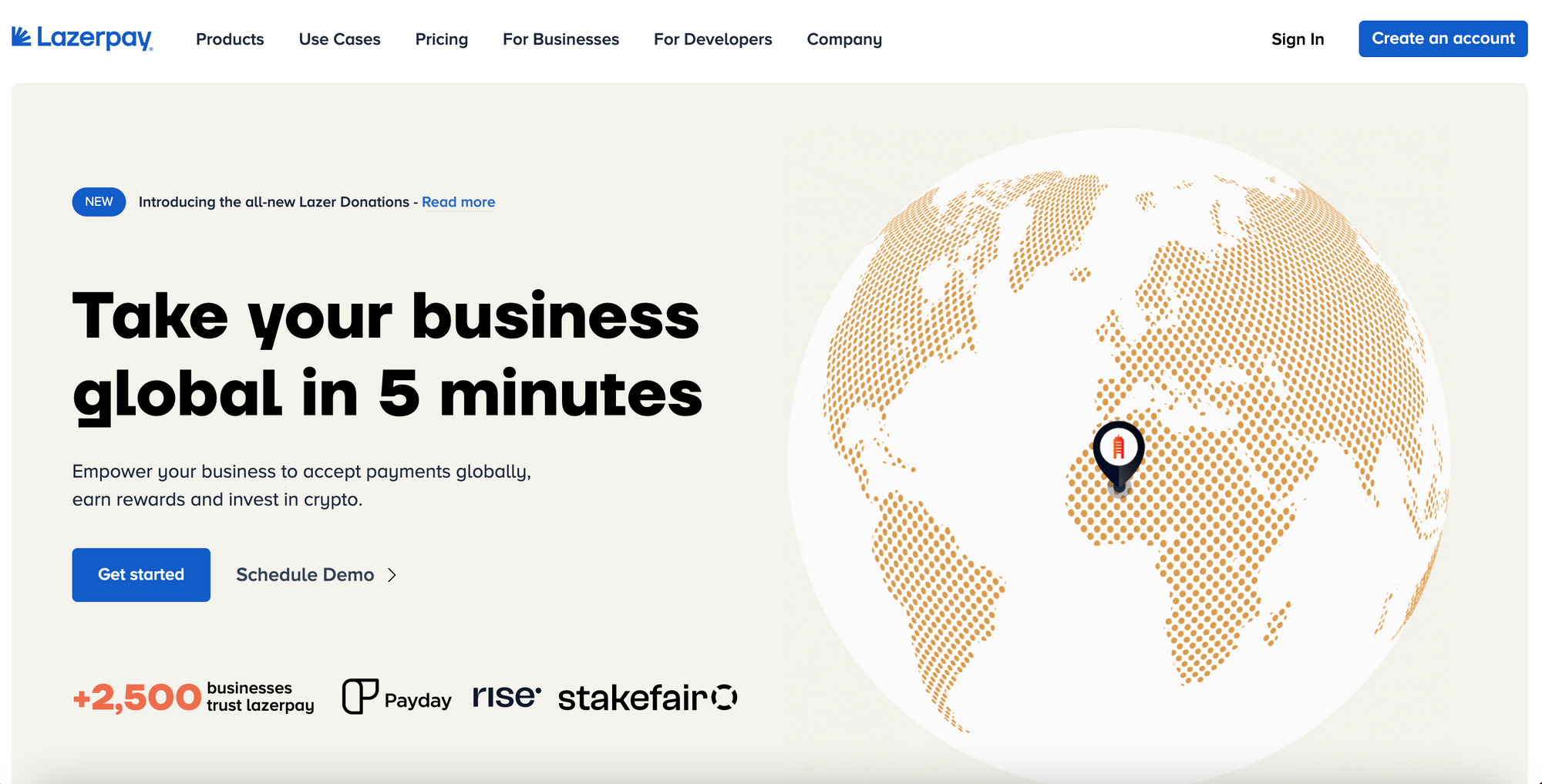
Task: Click the NEW announcement badge
Action: pyautogui.click(x=98, y=201)
